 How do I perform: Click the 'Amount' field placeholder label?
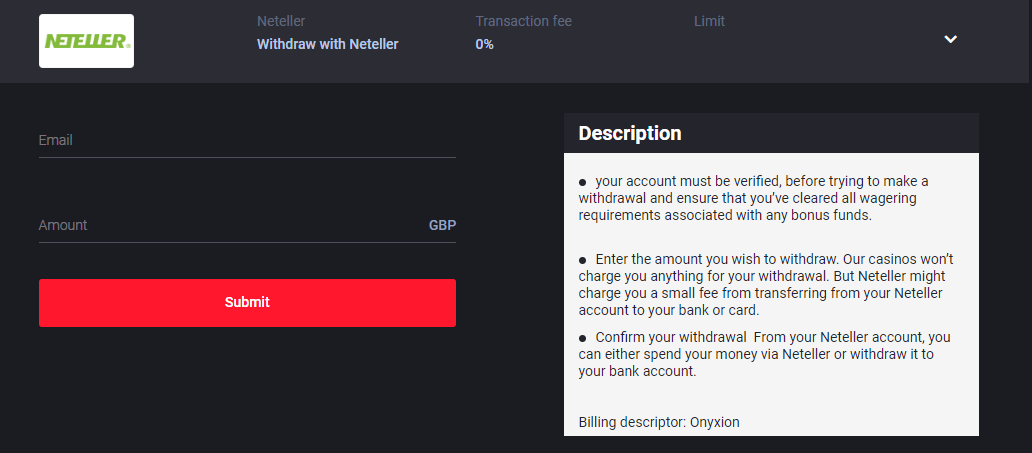coord(63,226)
